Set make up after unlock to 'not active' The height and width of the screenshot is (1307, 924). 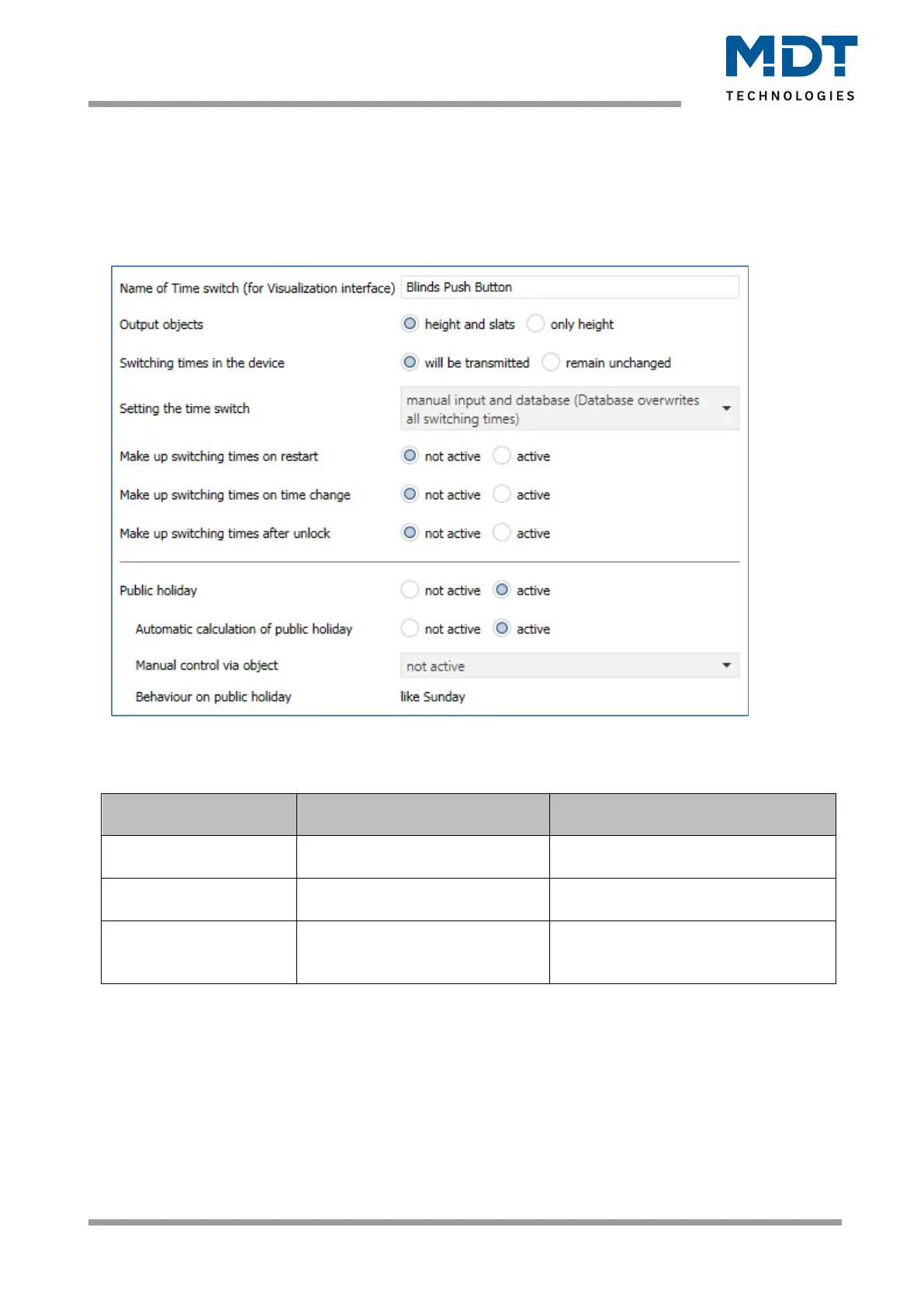(x=410, y=533)
